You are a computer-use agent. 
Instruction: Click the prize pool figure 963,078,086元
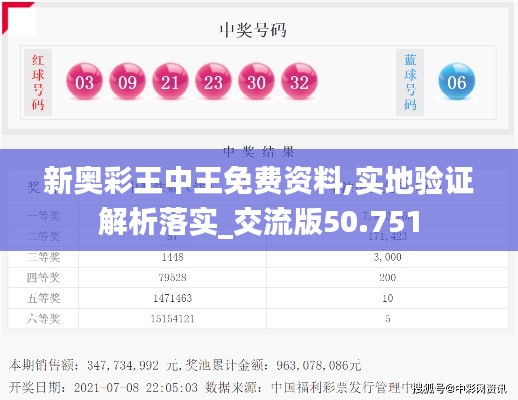click(x=319, y=366)
